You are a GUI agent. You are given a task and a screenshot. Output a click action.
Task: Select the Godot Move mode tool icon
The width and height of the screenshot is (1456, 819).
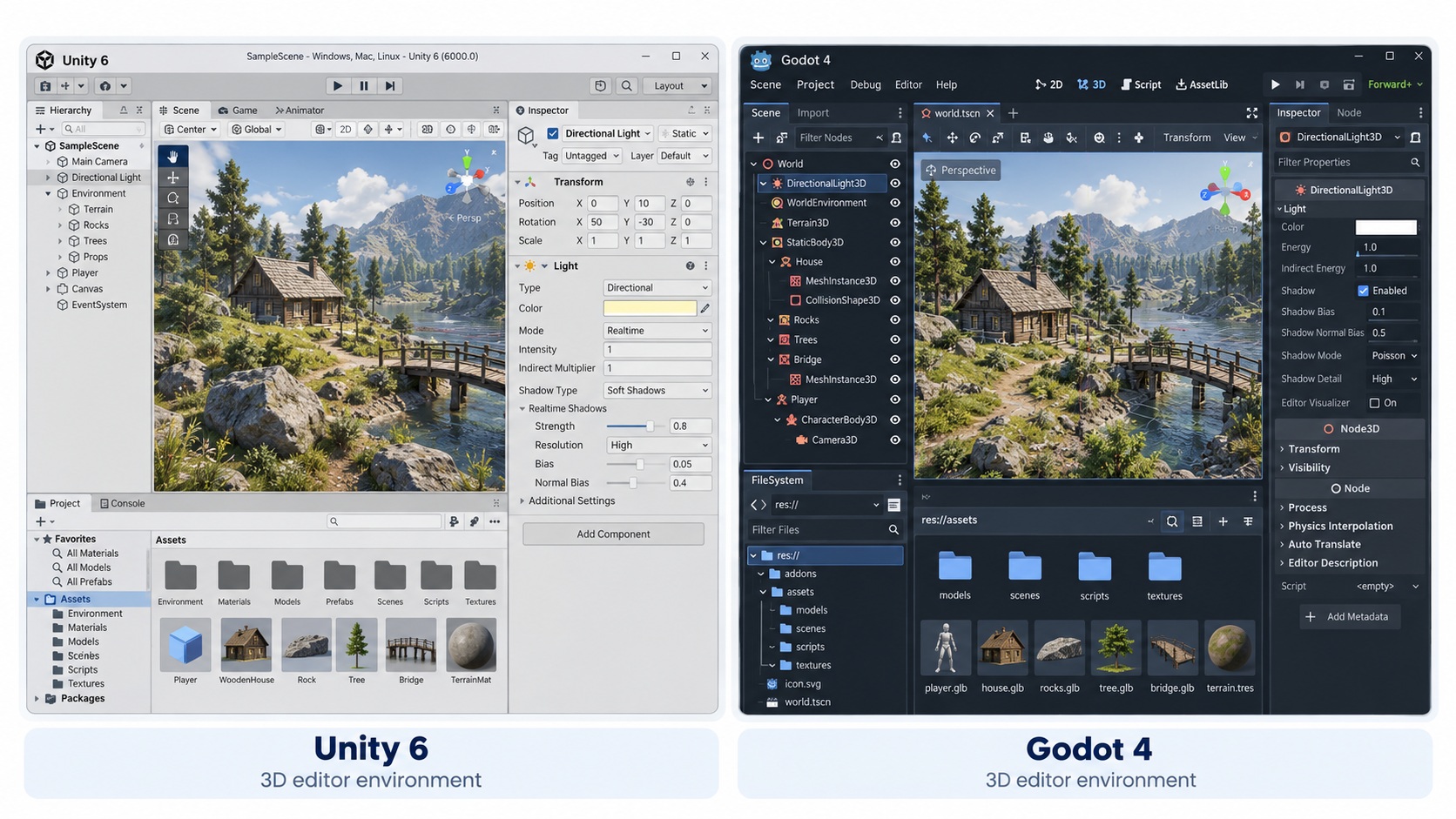[x=952, y=138]
